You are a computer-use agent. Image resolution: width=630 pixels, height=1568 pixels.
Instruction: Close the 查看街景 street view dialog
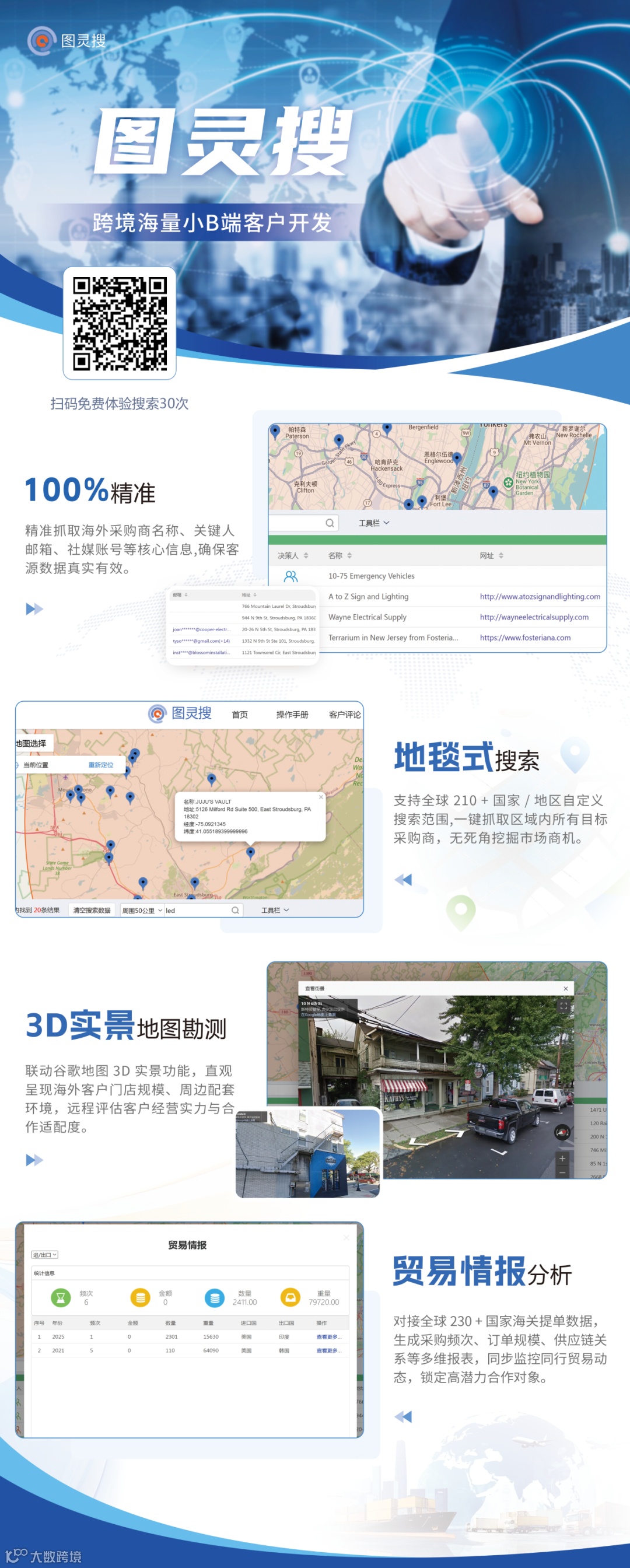coord(565,989)
